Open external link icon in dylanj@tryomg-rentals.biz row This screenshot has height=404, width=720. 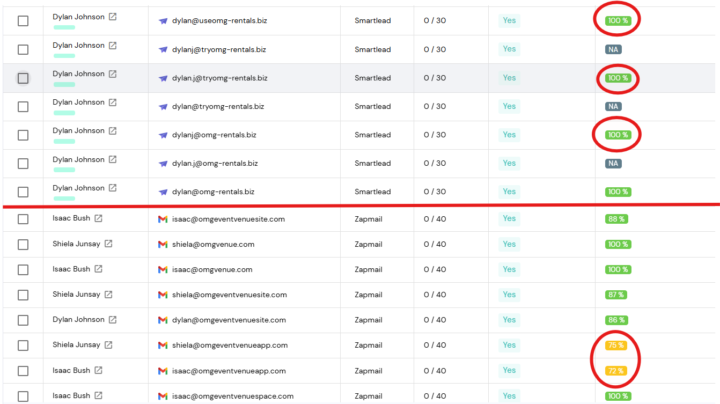click(x=112, y=45)
